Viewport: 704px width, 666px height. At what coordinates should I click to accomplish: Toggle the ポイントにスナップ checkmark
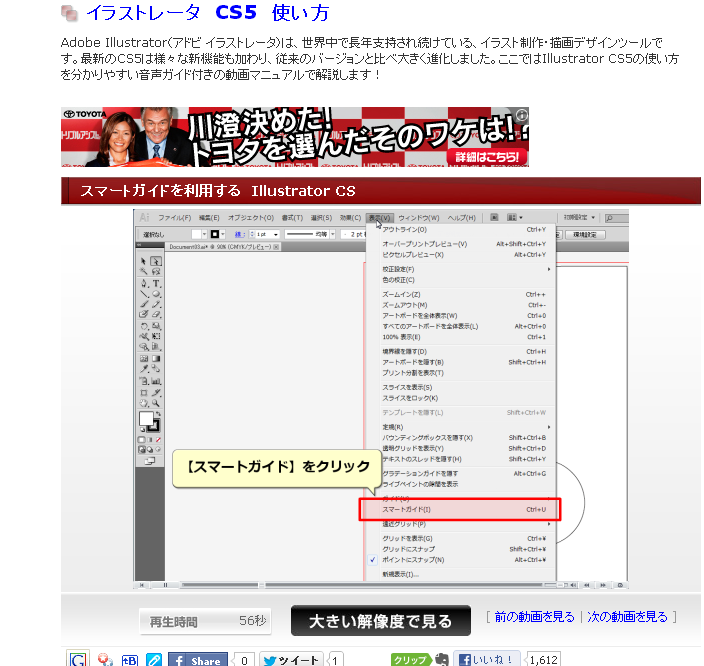coord(373,560)
